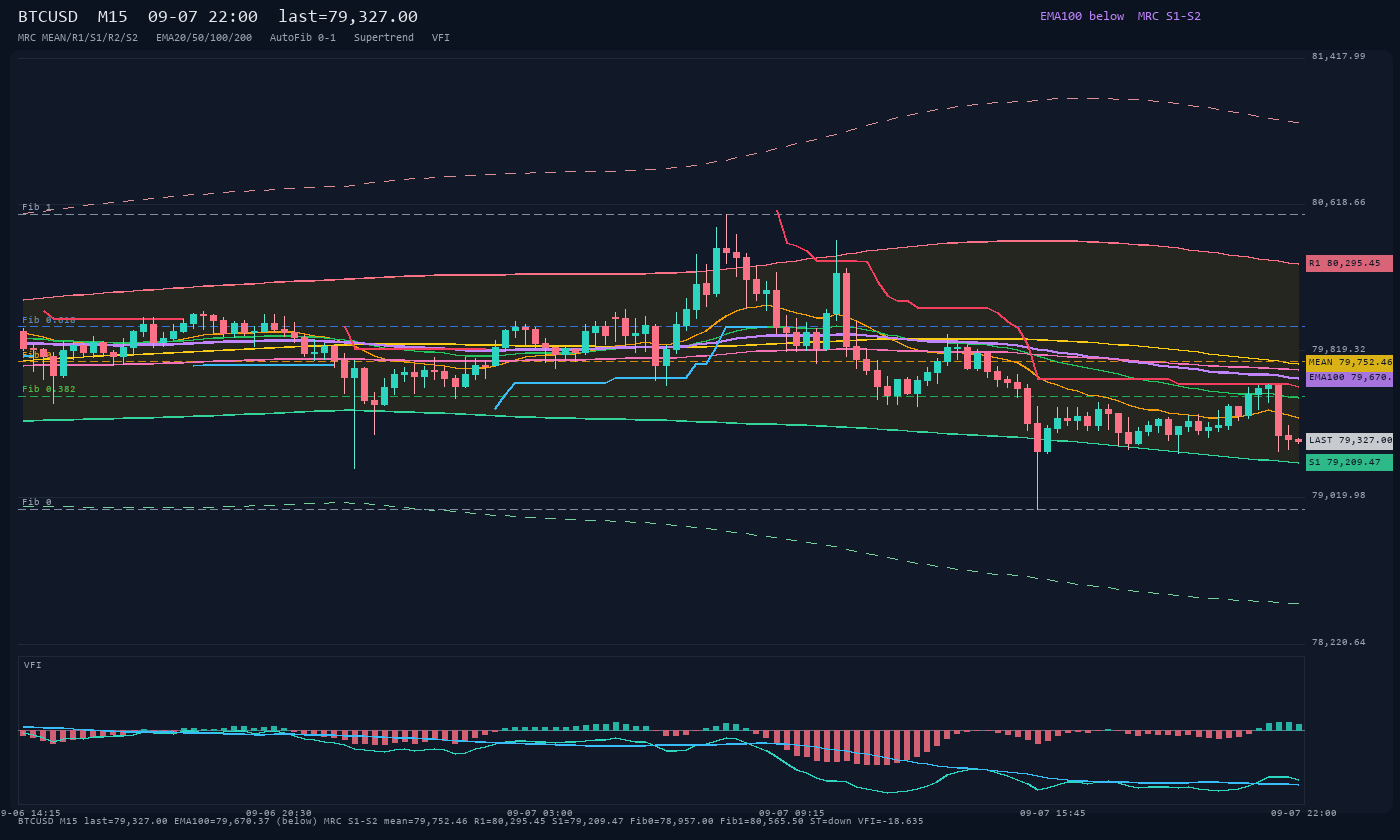
Task: Click the Supertrend legend entry
Action: 384,37
